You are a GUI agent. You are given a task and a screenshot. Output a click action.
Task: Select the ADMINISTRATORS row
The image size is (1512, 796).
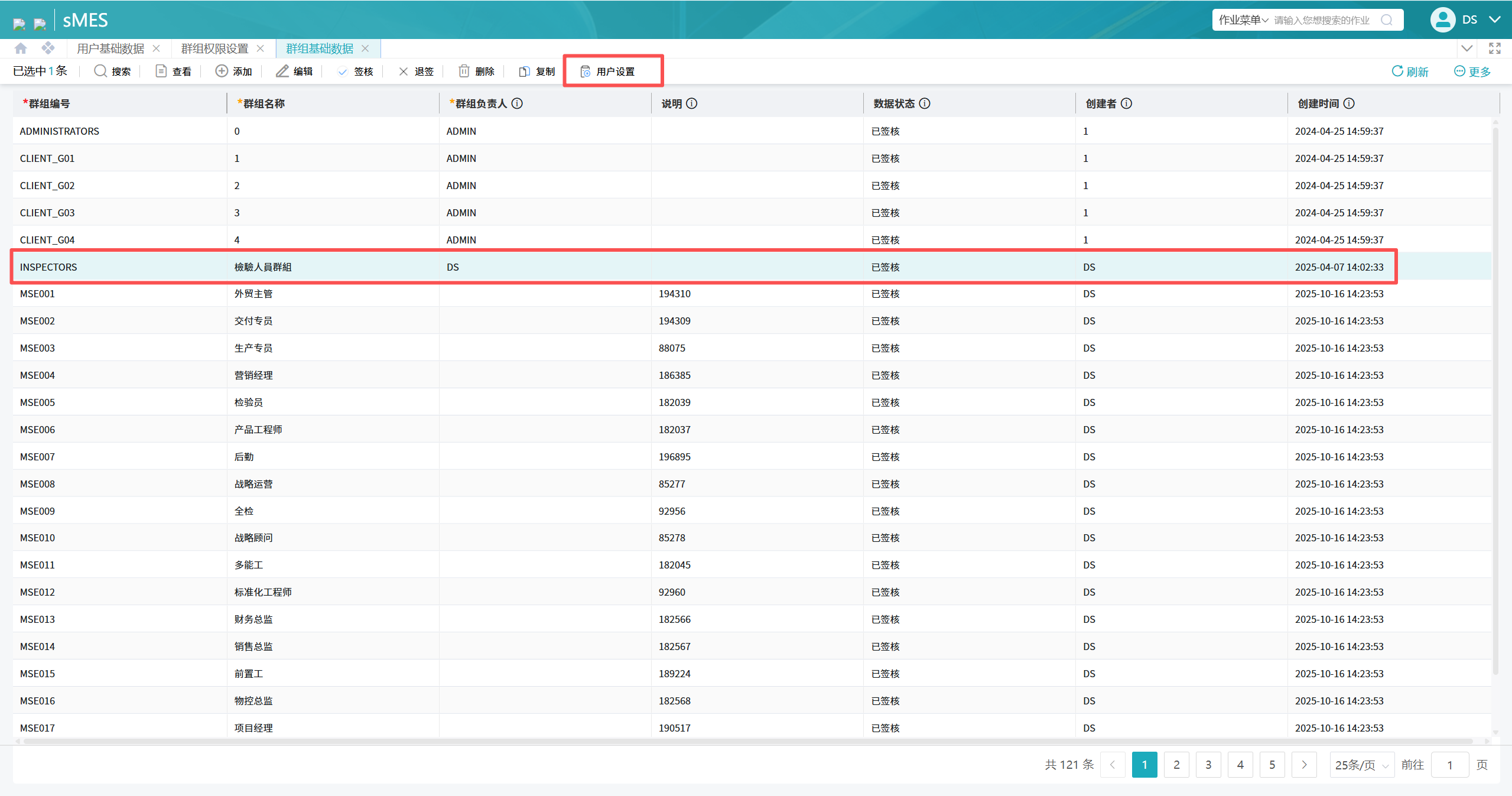tap(752, 131)
